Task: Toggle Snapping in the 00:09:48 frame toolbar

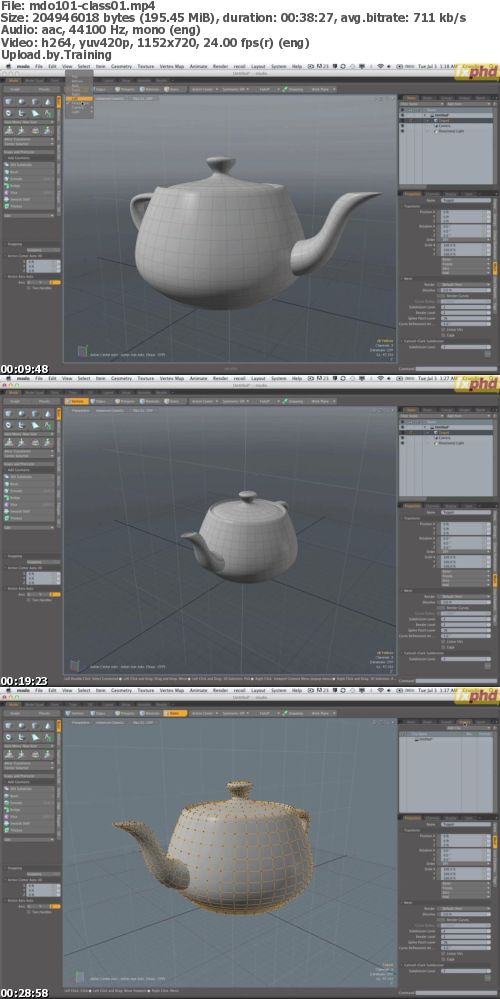Action: point(293,89)
